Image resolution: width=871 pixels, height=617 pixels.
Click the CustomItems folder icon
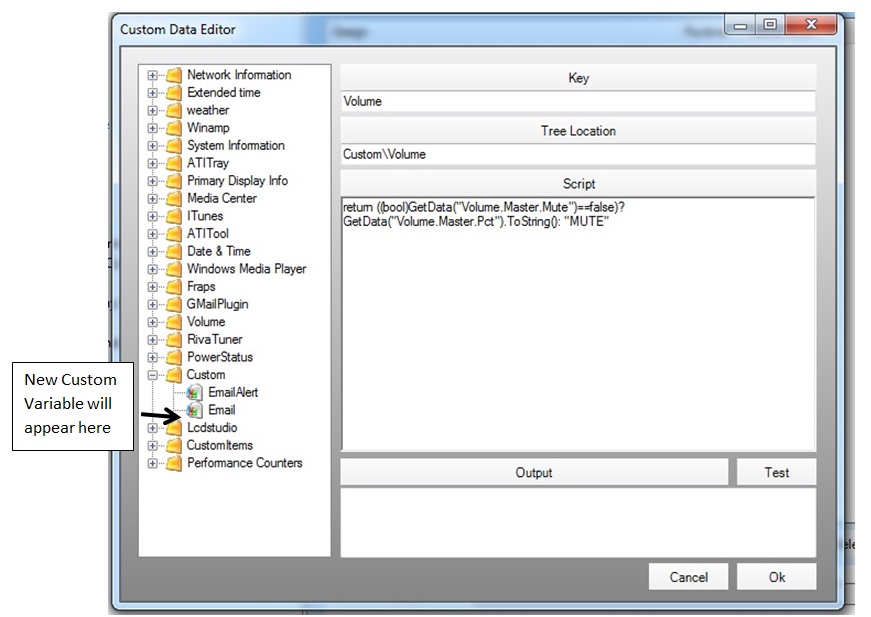coord(174,445)
